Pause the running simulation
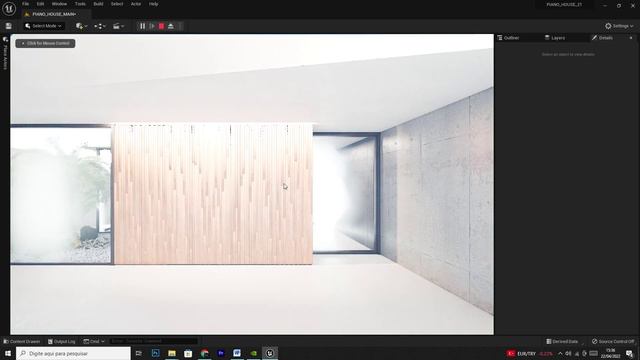The width and height of the screenshot is (640, 360). click(142, 26)
